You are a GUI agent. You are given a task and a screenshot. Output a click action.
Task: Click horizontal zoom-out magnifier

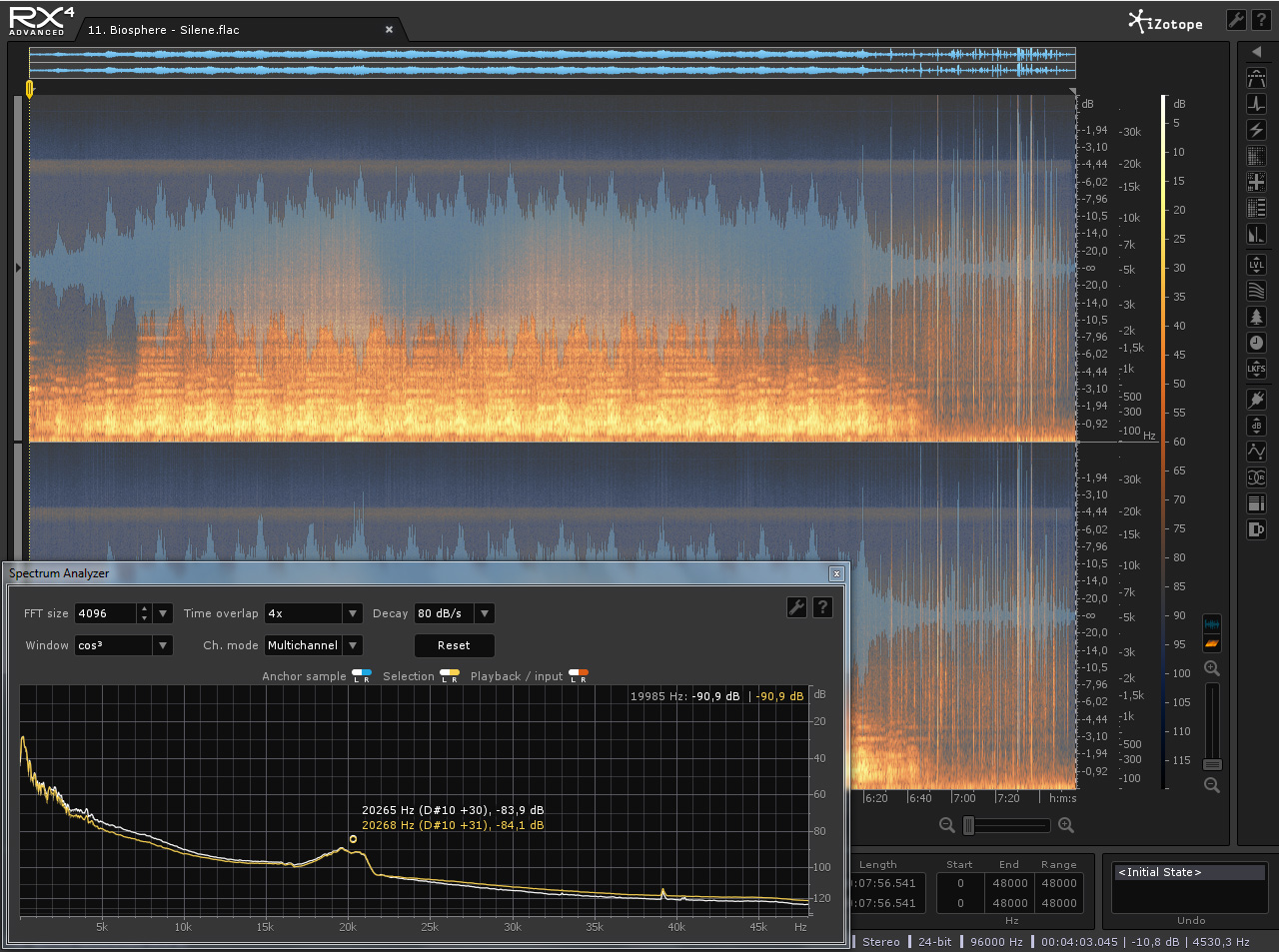point(947,825)
